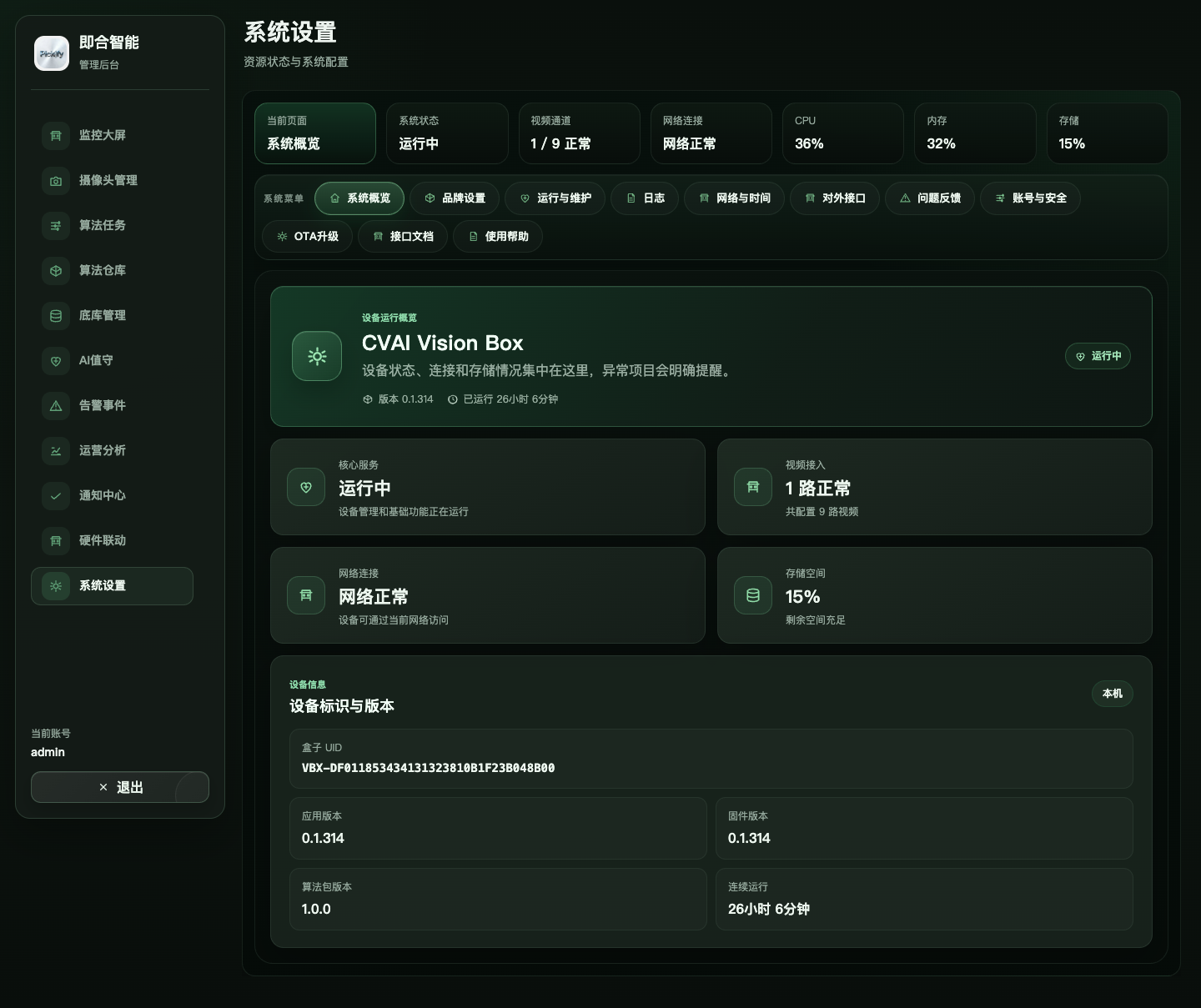
Task: Click the heart shield icon in 核心服务 card
Action: point(306,487)
